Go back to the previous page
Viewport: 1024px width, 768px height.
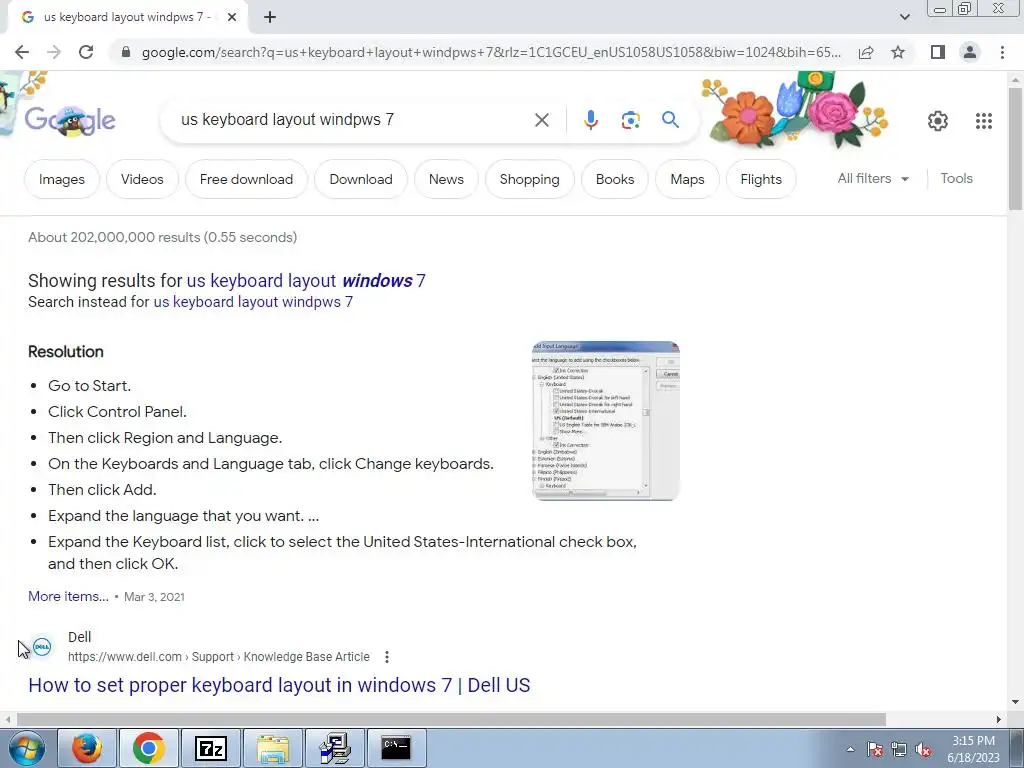tap(22, 52)
